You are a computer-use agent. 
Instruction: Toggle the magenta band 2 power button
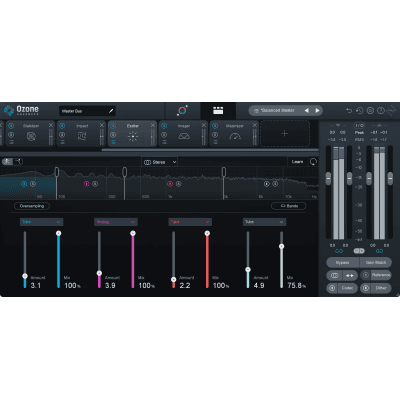(x=87, y=184)
